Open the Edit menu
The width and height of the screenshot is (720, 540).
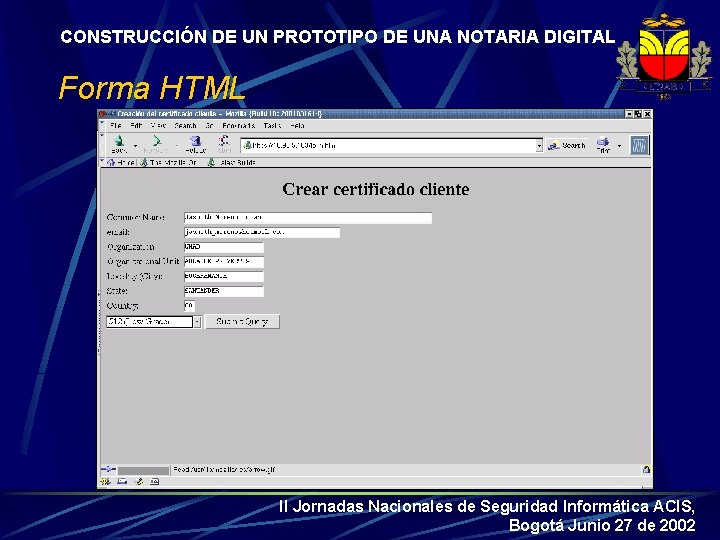pos(136,126)
